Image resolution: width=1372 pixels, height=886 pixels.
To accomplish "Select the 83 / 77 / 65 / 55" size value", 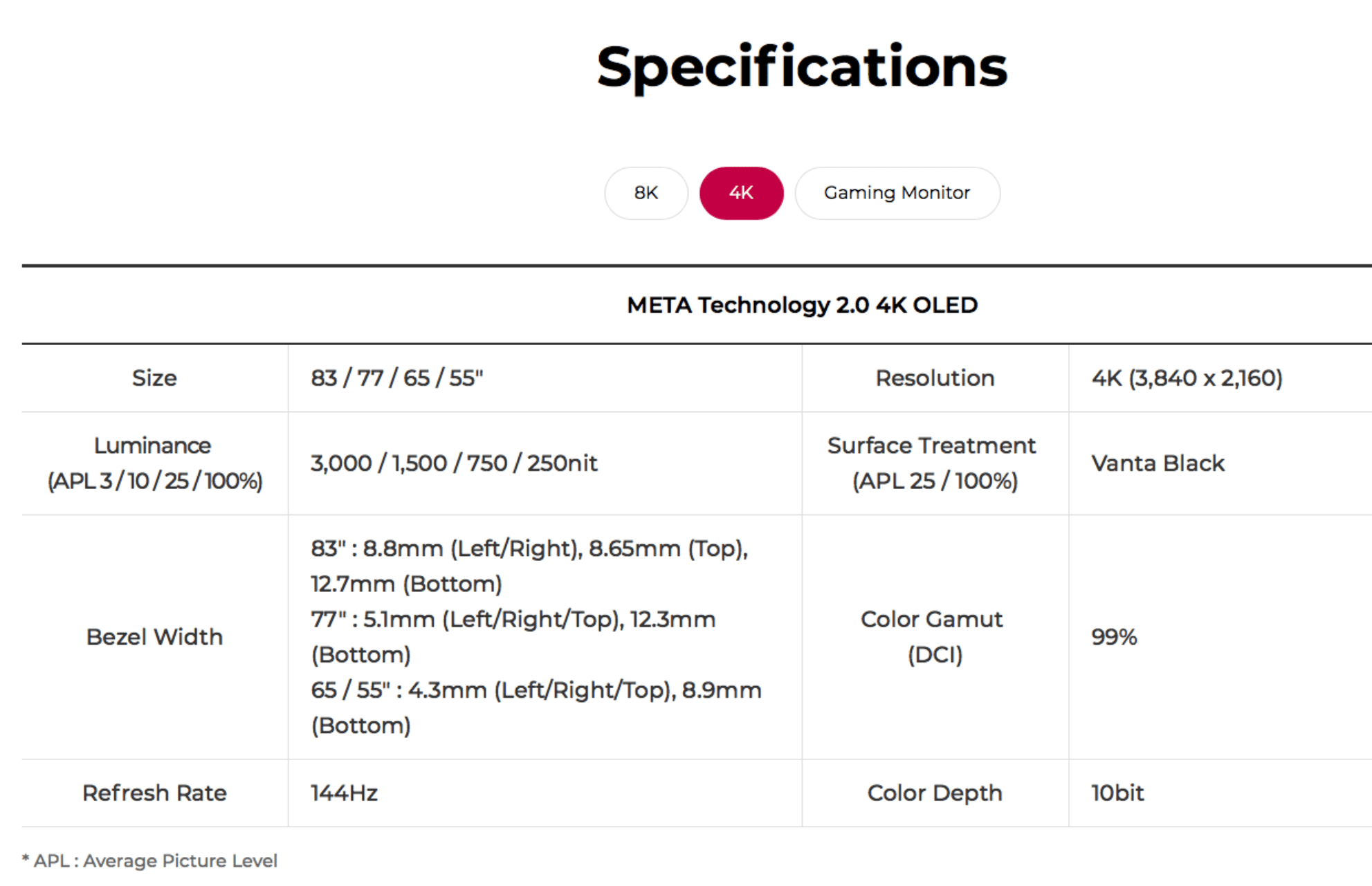I will pyautogui.click(x=397, y=378).
